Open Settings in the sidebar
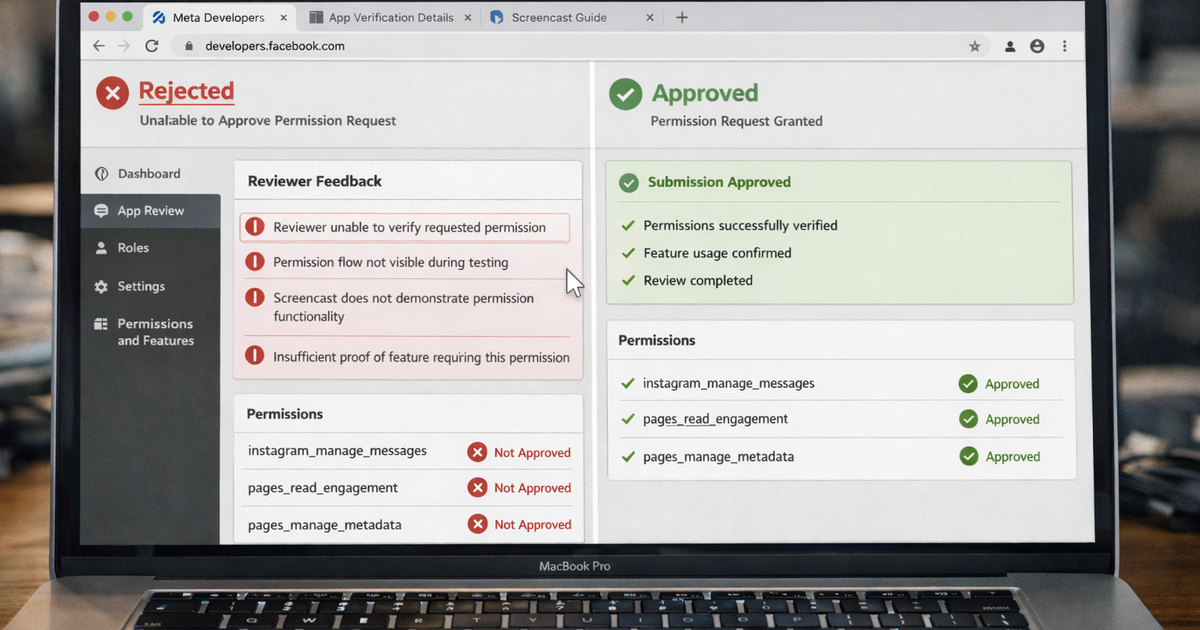This screenshot has width=1200, height=630. pyautogui.click(x=150, y=286)
